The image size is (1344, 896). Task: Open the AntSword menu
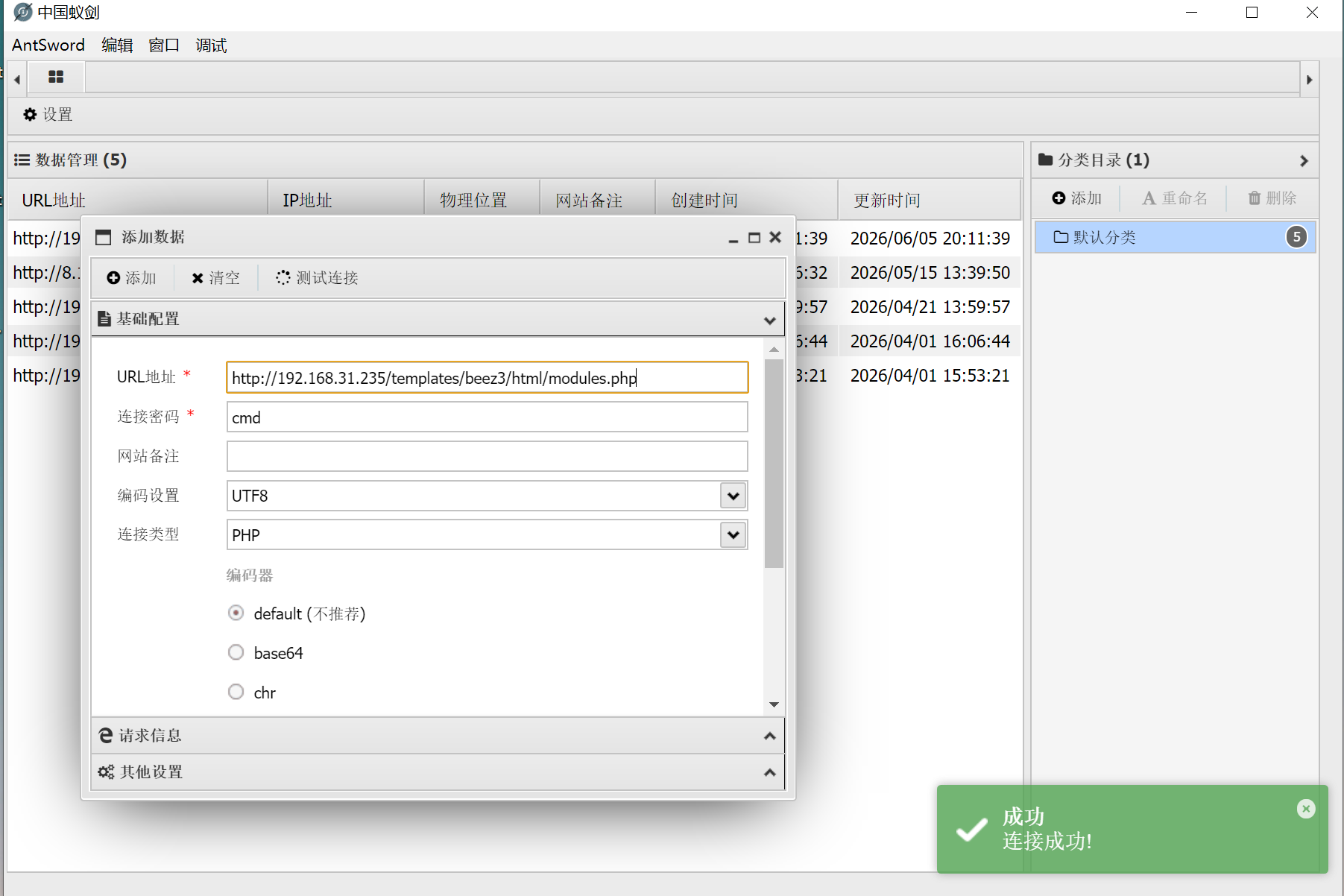tap(48, 45)
